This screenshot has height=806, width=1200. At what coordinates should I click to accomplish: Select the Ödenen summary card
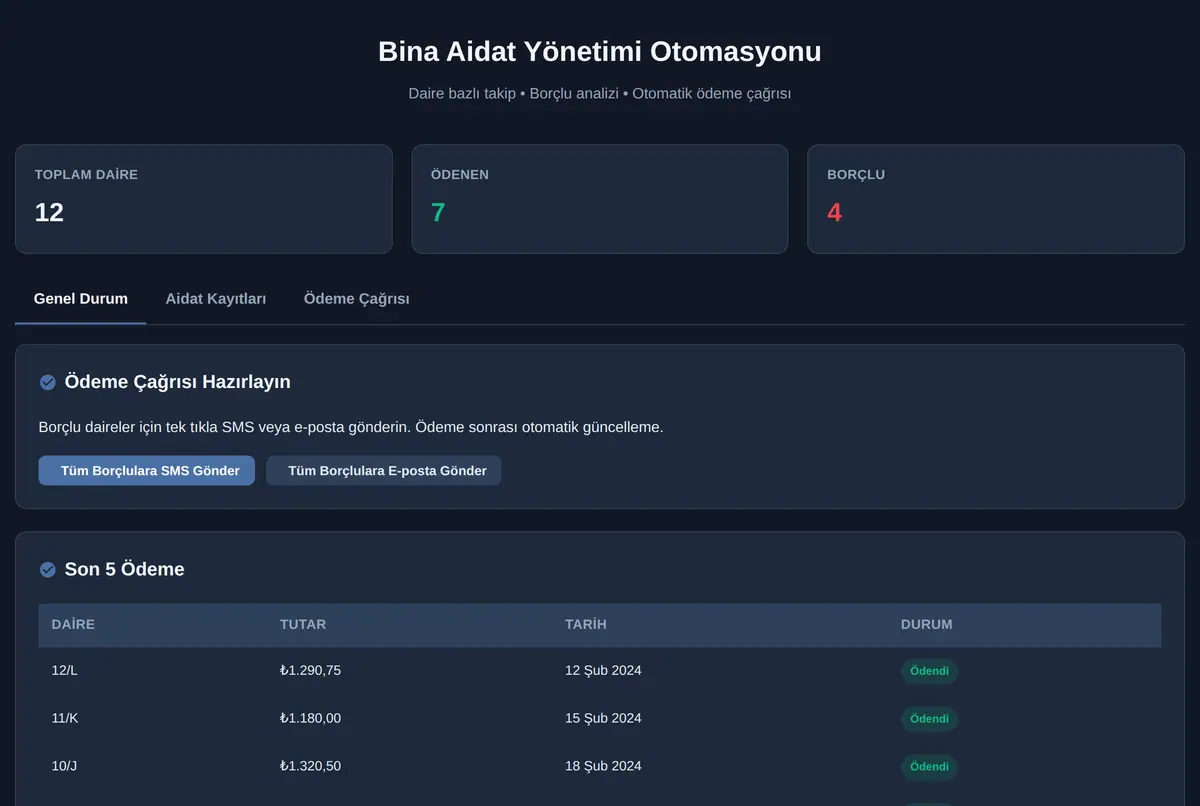coord(600,199)
